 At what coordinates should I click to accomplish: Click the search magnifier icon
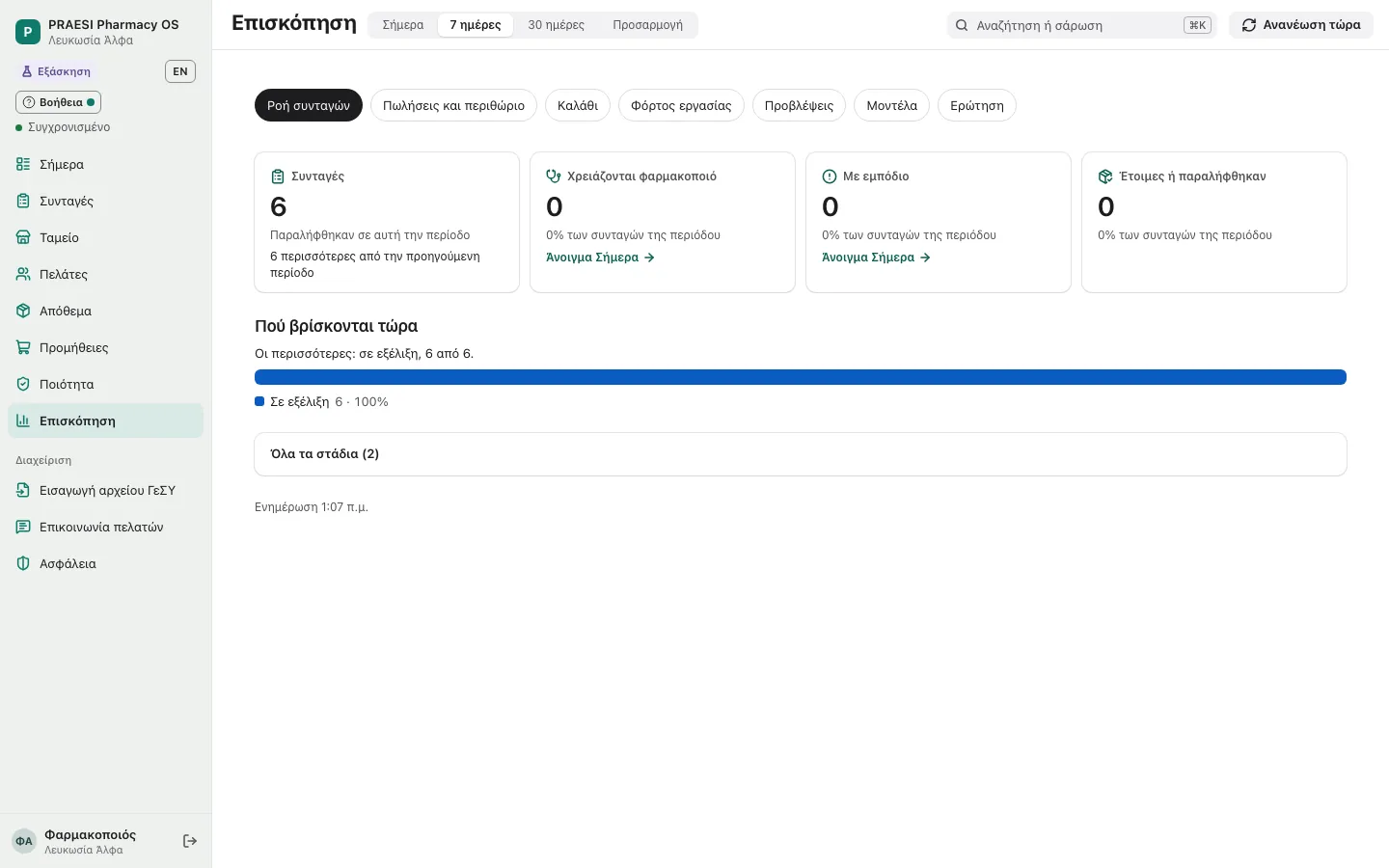[x=962, y=25]
